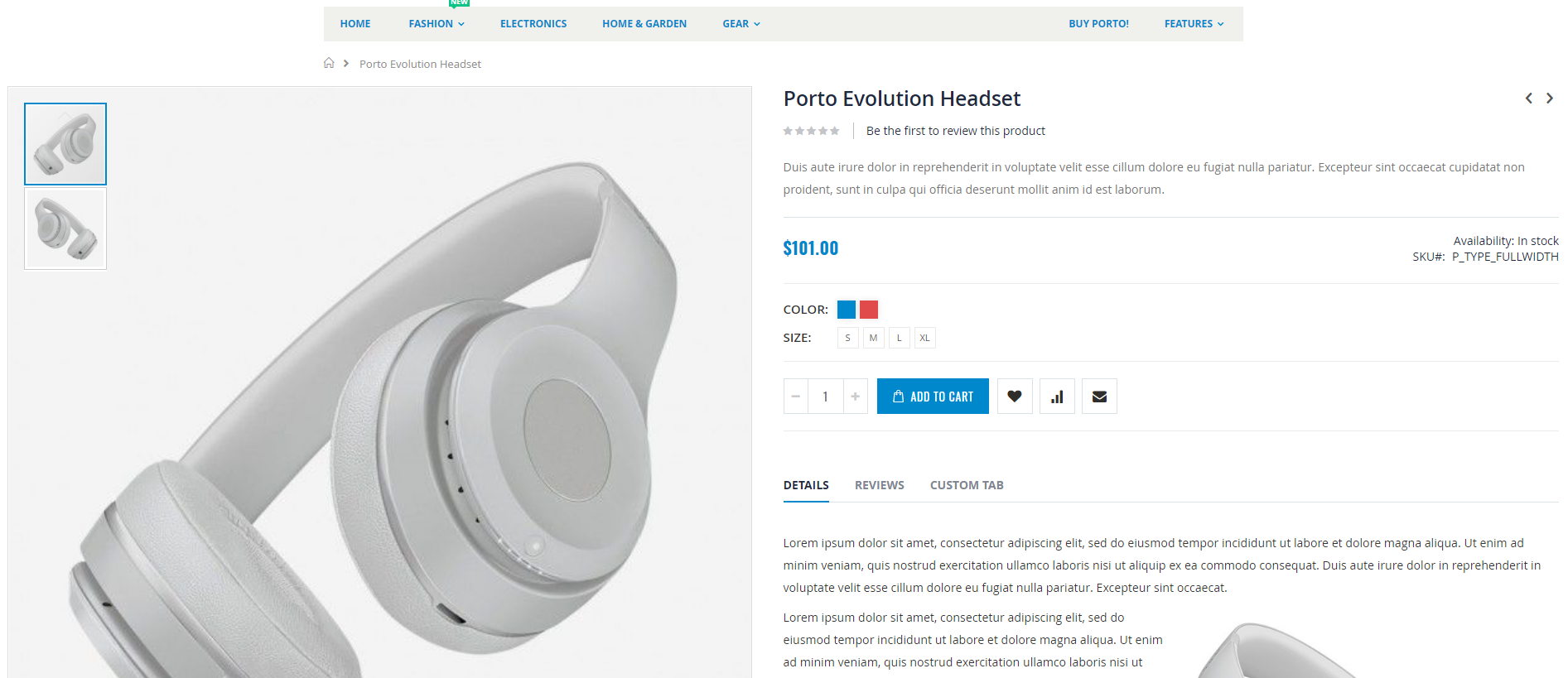Expand the Fashion menu dropdown
The height and width of the screenshot is (678, 1568).
(437, 24)
